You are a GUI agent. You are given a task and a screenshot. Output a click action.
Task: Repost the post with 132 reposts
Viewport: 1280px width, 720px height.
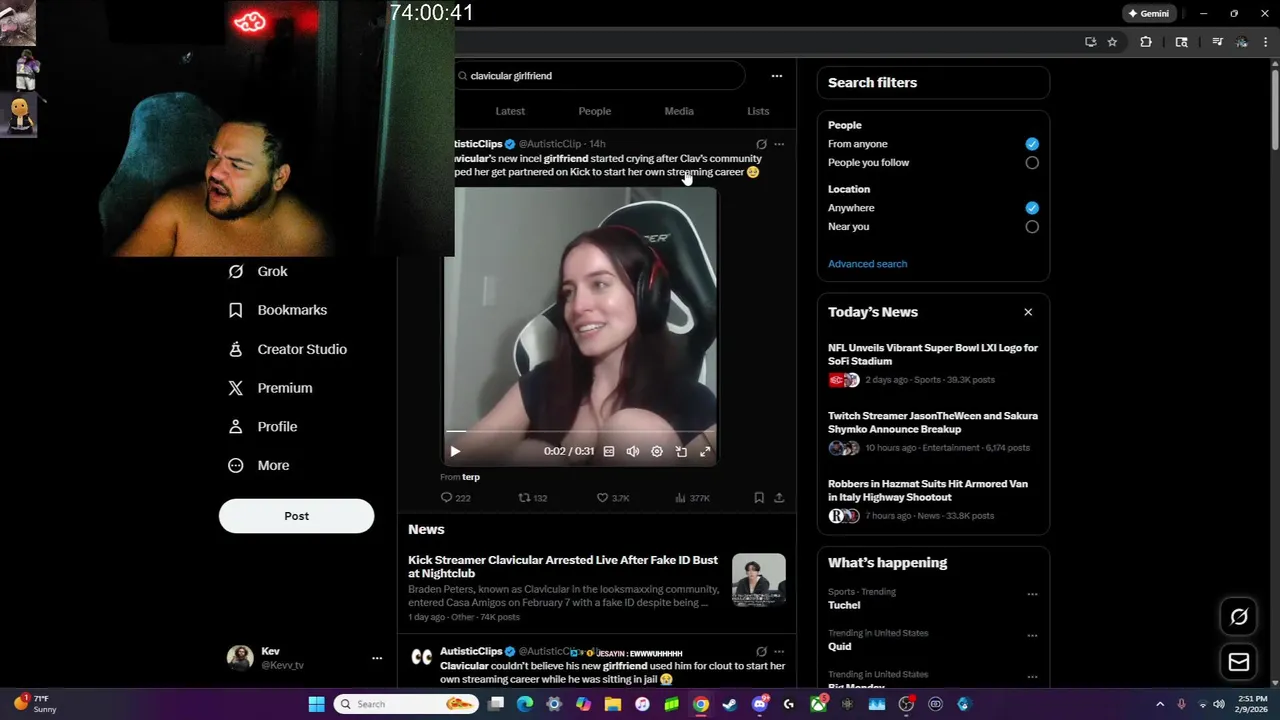(532, 497)
